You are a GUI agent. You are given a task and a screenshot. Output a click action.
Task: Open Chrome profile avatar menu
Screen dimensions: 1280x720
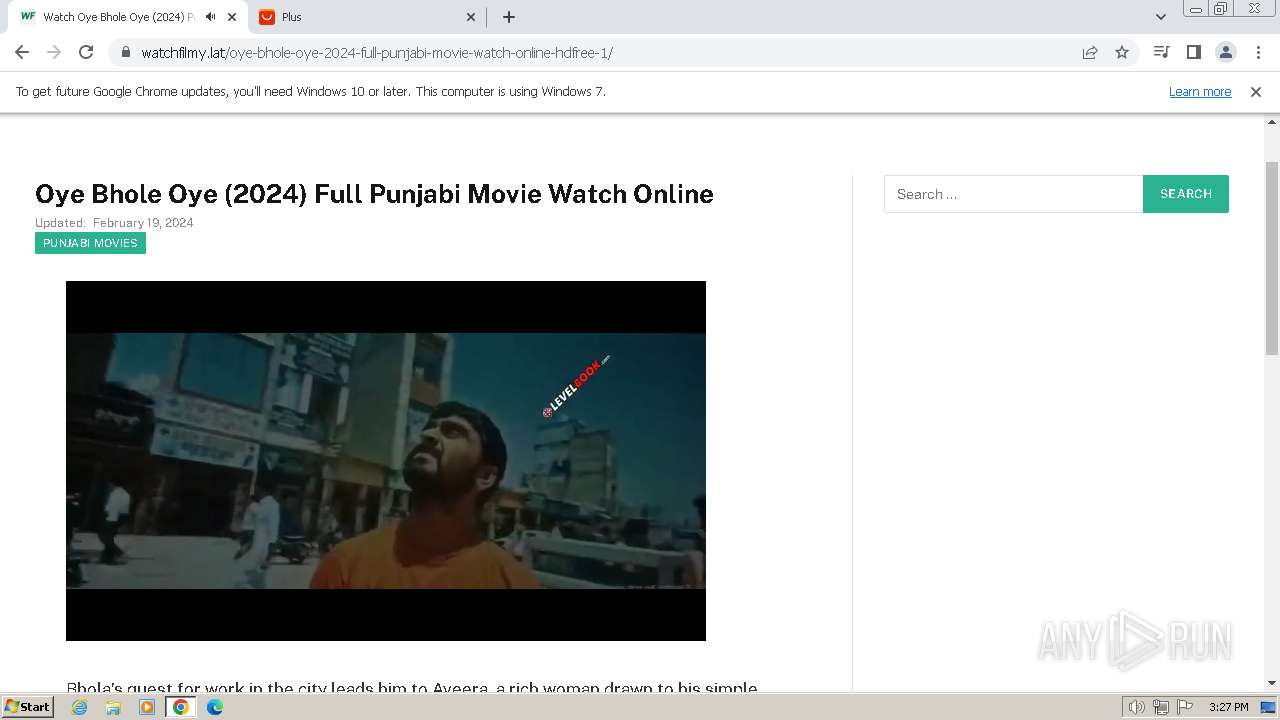pos(1225,52)
